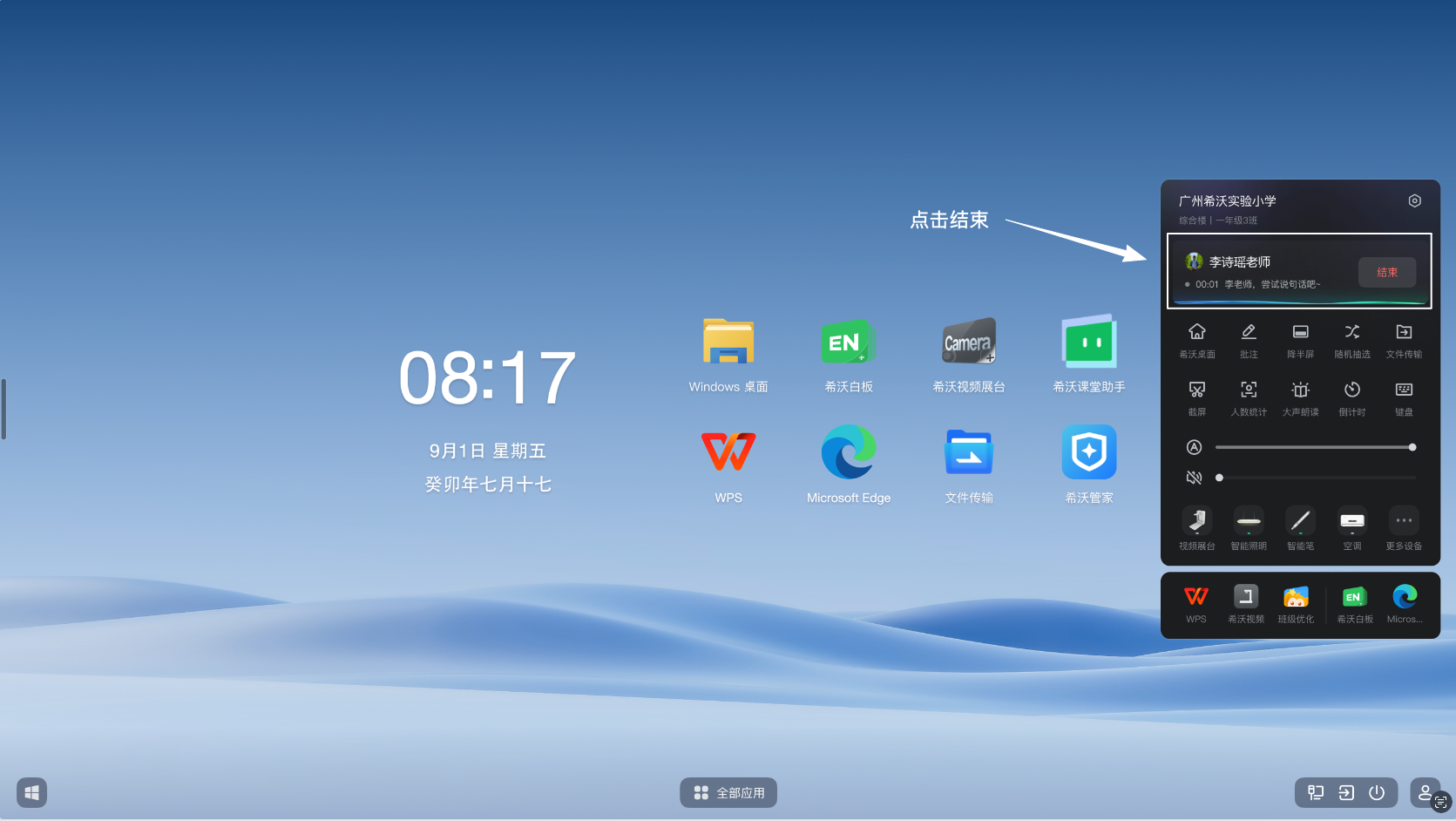Click the auto-brightness A icon
The image size is (1456, 821).
(x=1194, y=447)
